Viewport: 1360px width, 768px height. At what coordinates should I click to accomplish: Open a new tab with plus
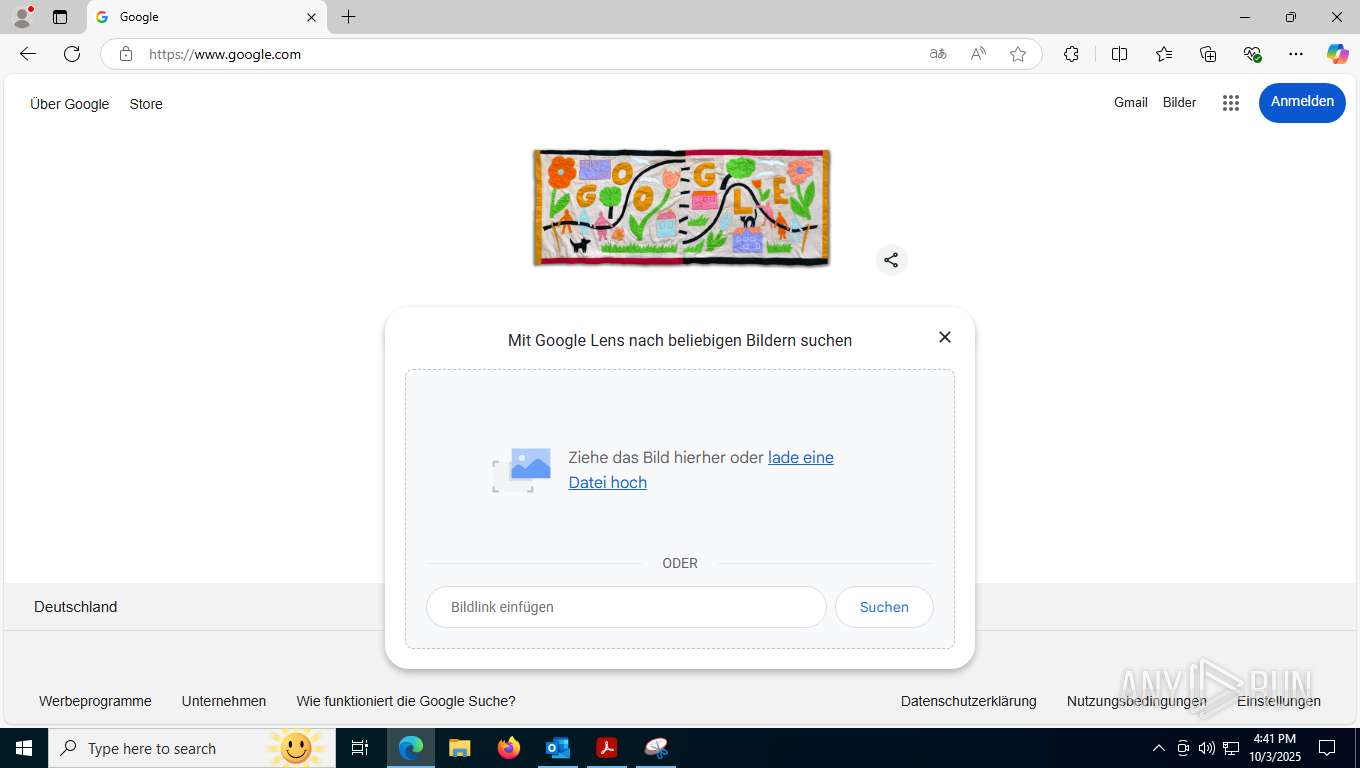coord(348,17)
